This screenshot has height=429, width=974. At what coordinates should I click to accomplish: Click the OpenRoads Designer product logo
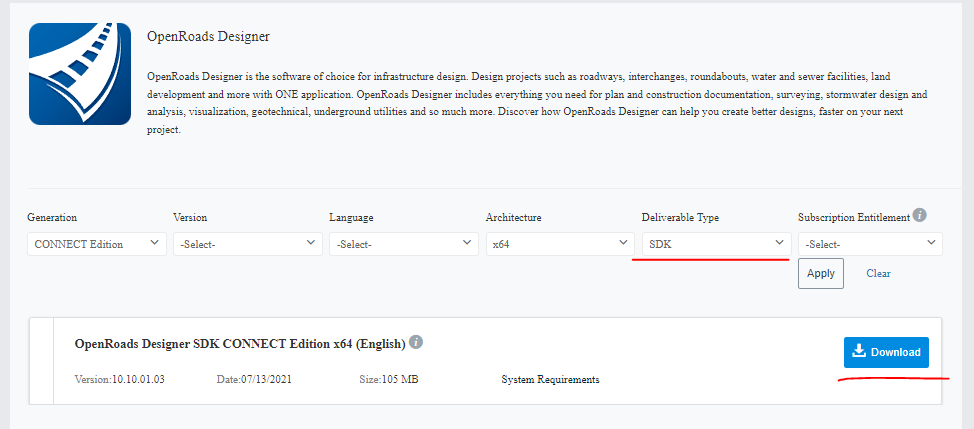(x=80, y=74)
